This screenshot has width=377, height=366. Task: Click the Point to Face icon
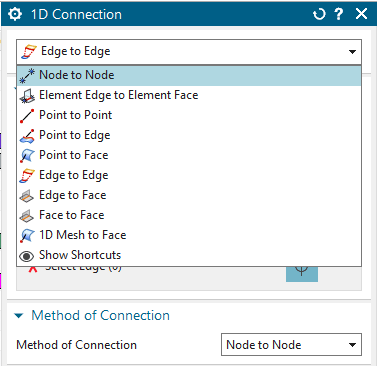click(x=27, y=156)
